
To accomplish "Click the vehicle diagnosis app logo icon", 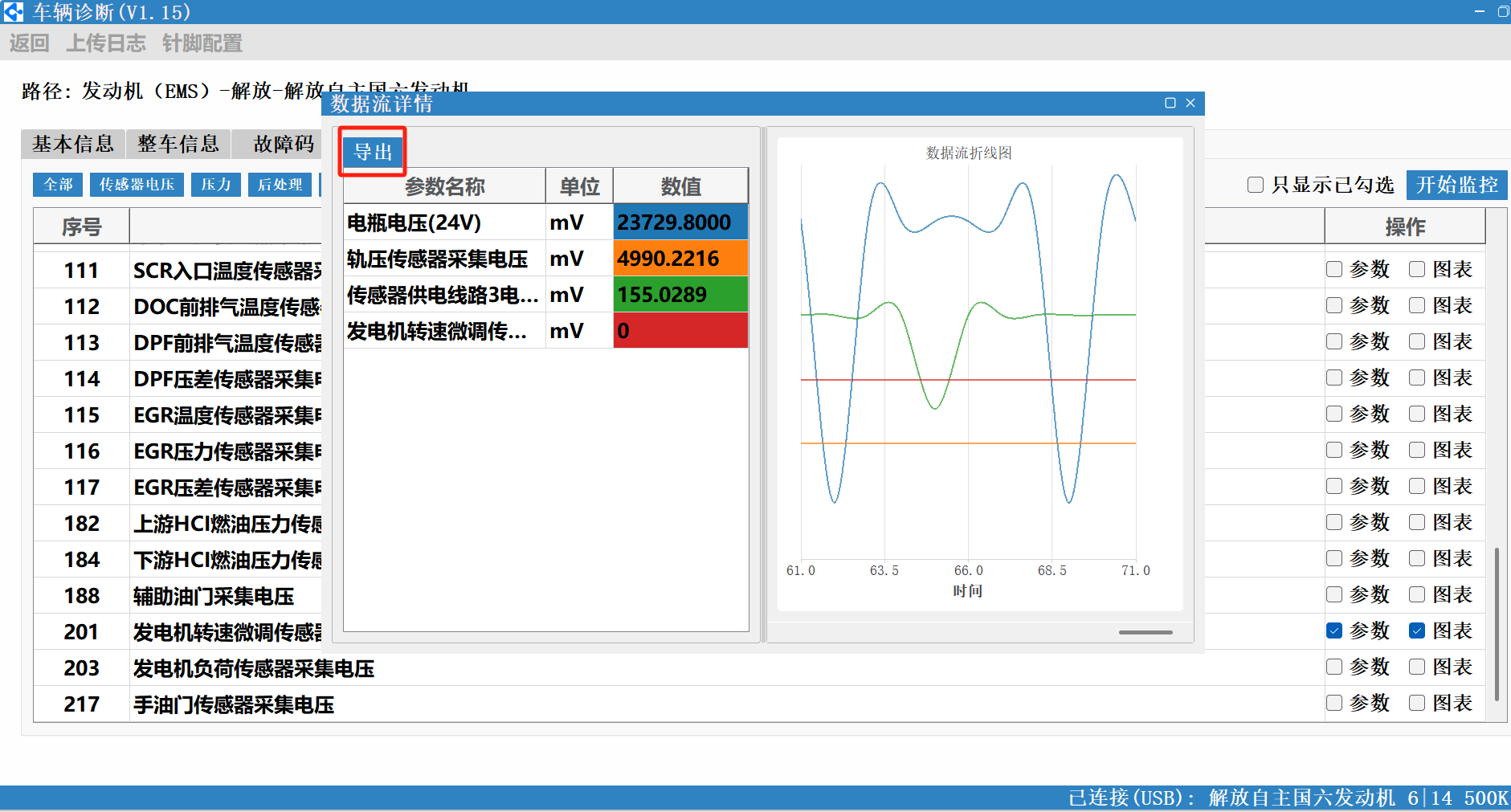I will click(14, 11).
